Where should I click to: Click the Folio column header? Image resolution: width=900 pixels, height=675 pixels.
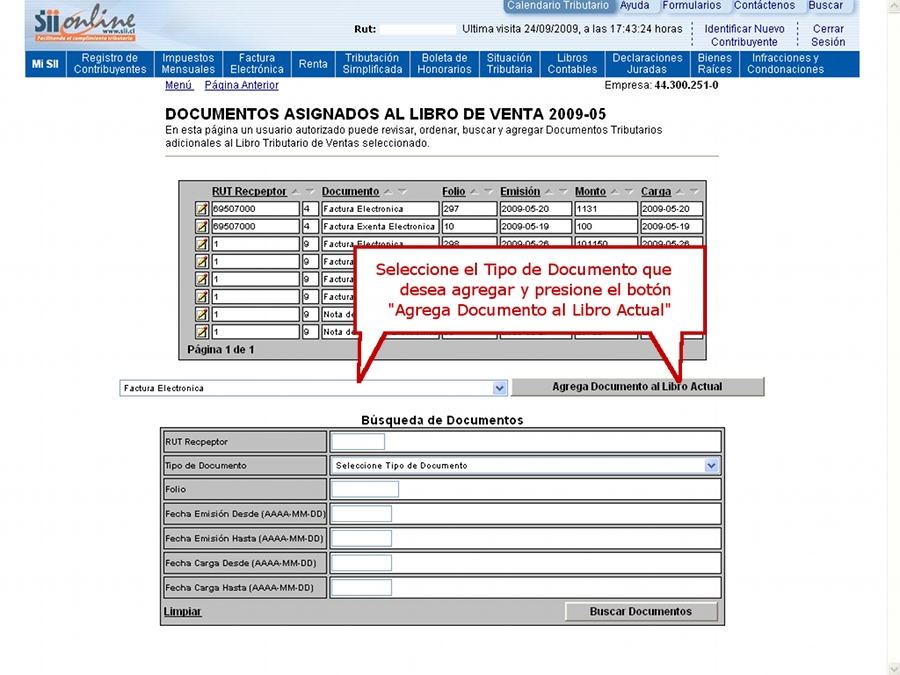click(x=453, y=192)
